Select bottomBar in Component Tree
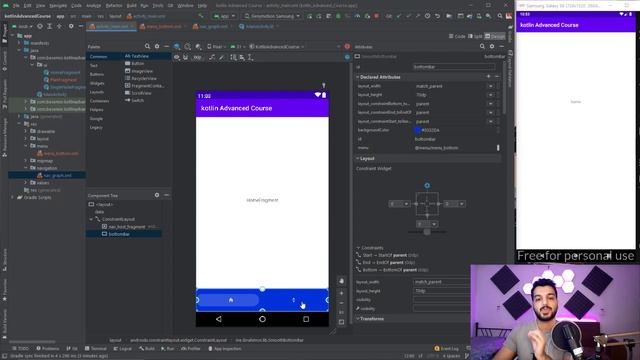 (119, 234)
